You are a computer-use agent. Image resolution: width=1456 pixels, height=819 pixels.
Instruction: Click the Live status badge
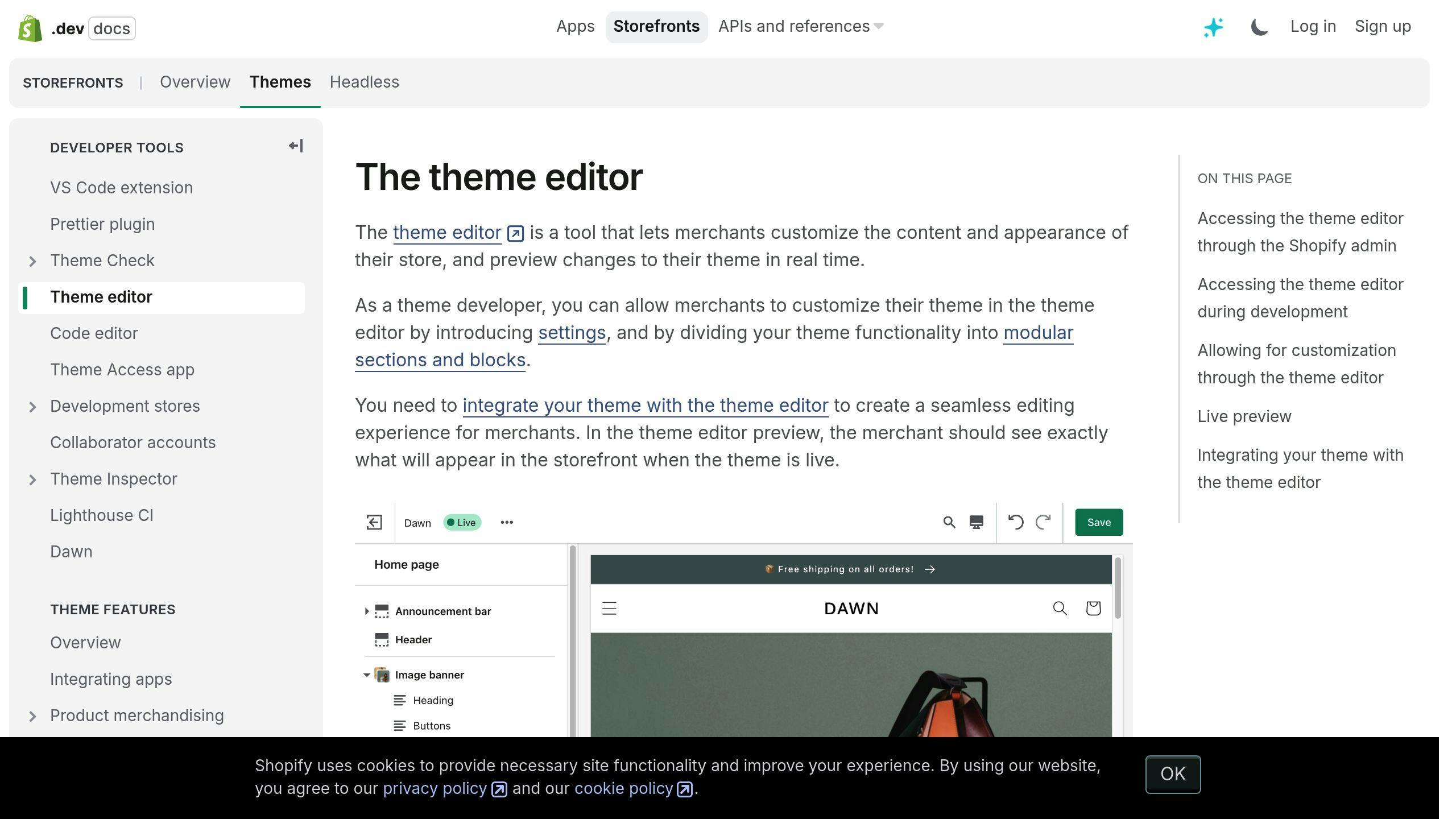(462, 522)
